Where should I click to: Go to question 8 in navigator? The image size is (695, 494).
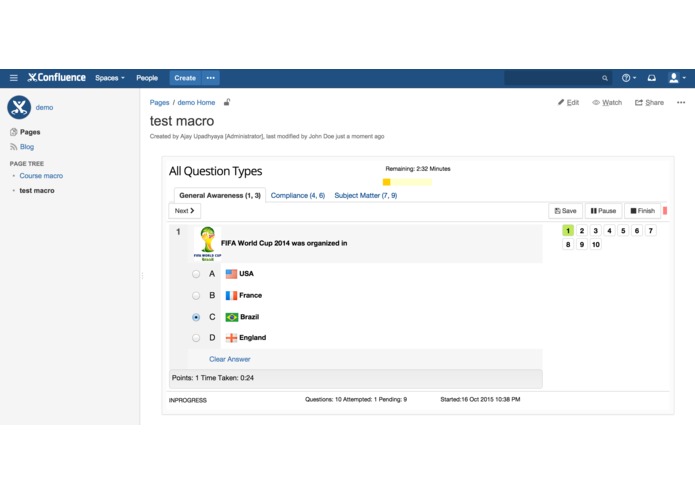(568, 245)
